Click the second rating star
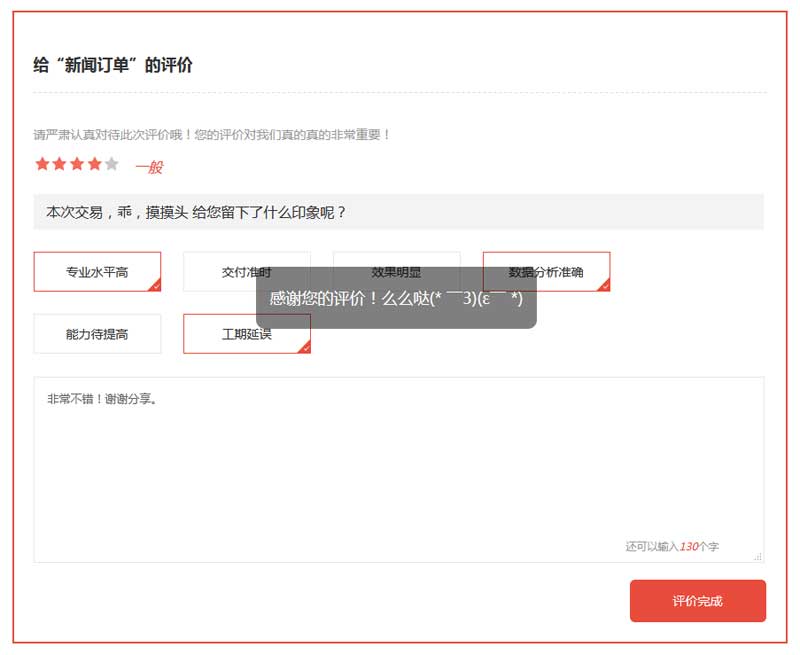 pos(60,164)
